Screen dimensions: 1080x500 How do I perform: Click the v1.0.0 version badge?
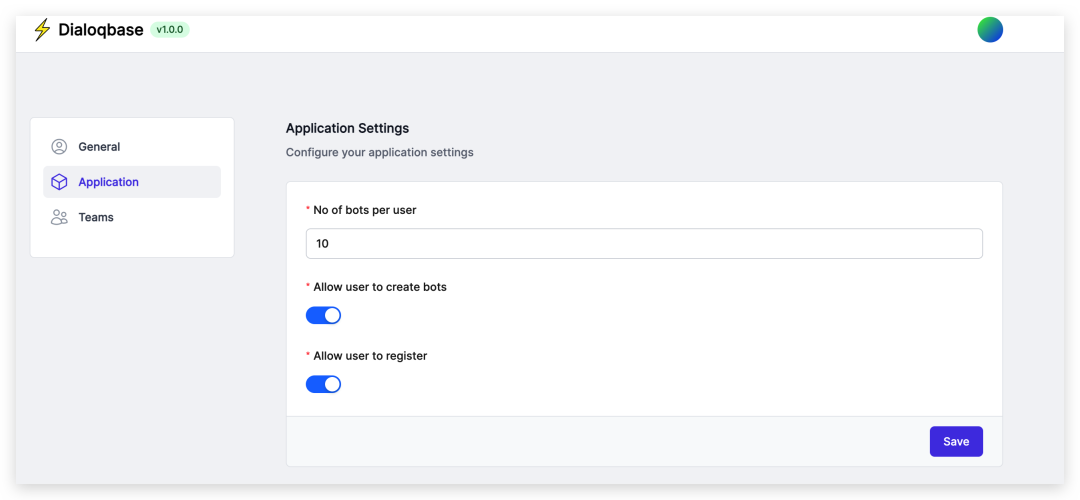[169, 30]
